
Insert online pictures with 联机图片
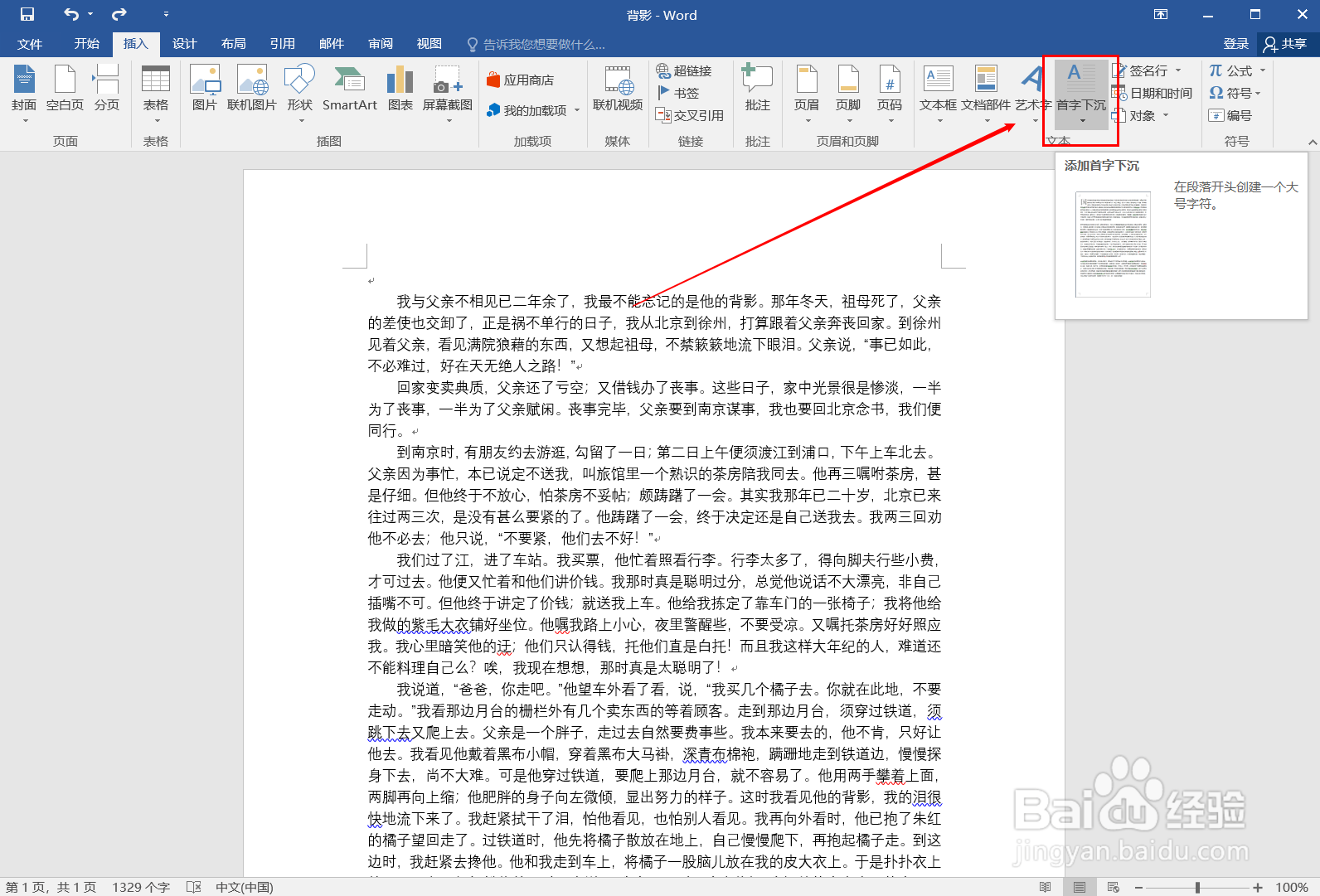[x=252, y=88]
